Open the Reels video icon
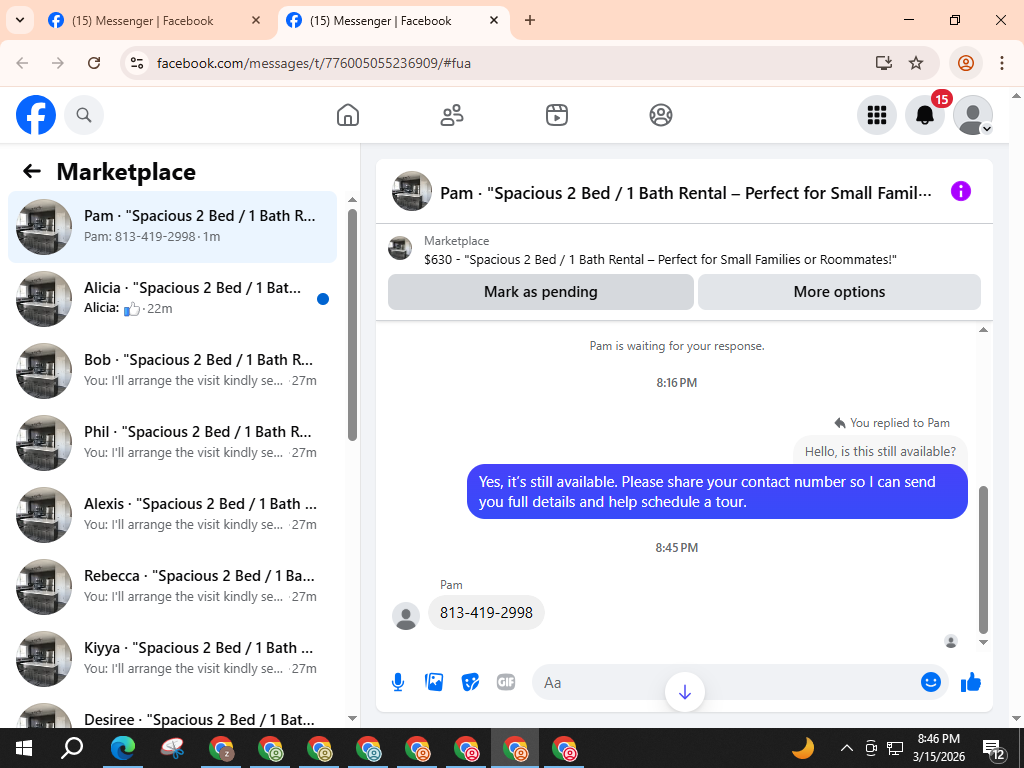Viewport: 1024px width, 768px height. coord(556,115)
